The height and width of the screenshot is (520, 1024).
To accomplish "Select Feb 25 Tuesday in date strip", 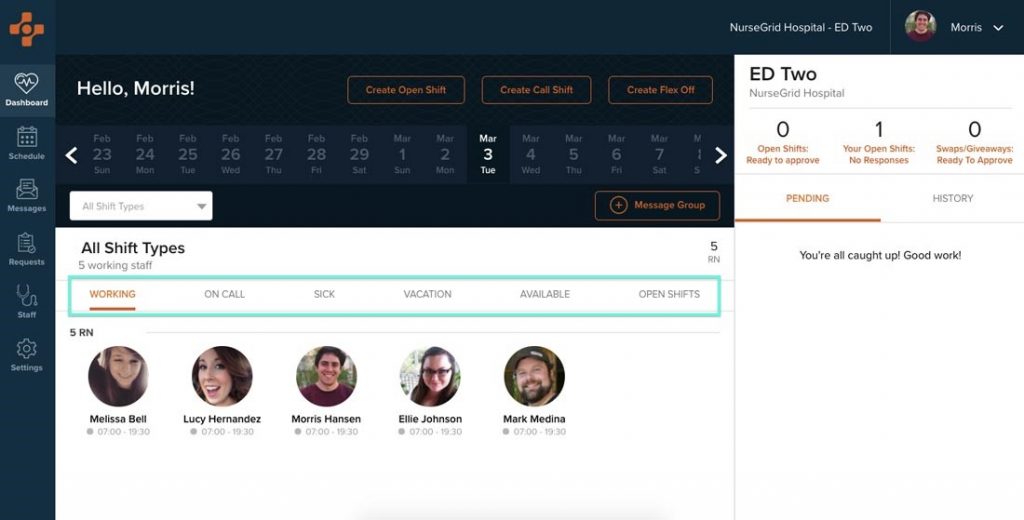I will pos(187,154).
